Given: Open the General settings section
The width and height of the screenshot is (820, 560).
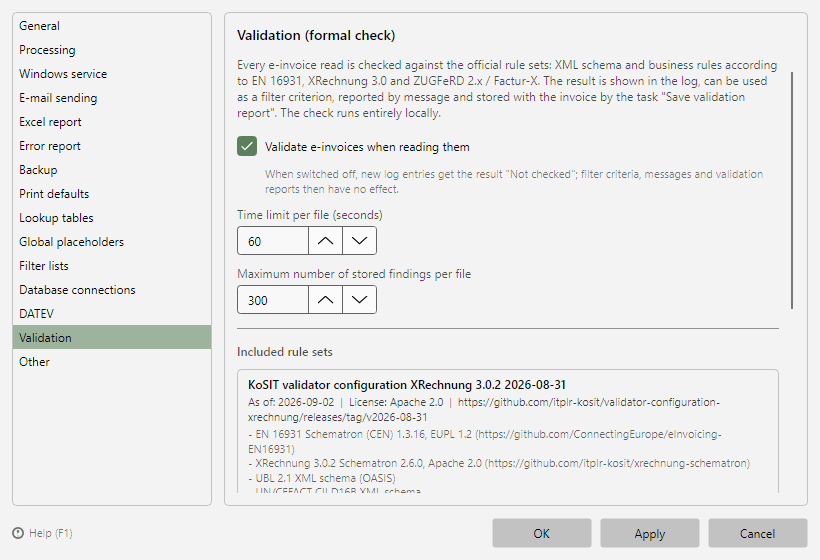Looking at the screenshot, I should coord(112,26).
